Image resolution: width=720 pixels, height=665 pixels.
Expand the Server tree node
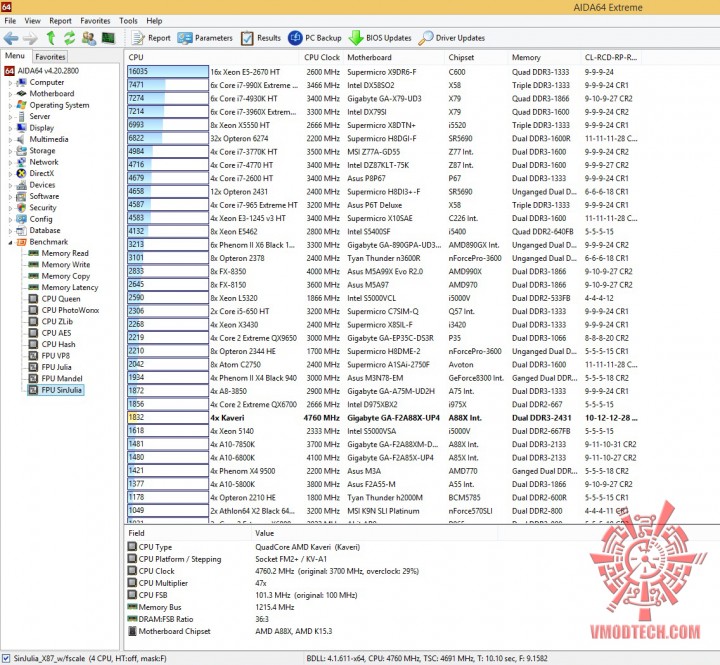(10, 117)
